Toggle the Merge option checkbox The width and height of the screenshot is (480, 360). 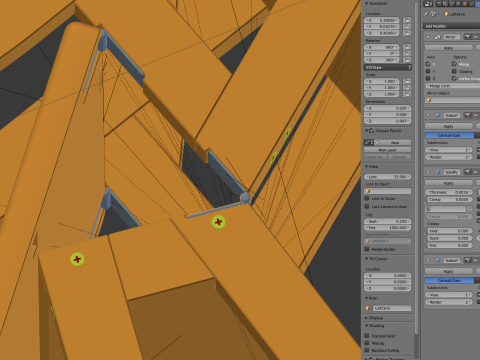[x=454, y=64]
